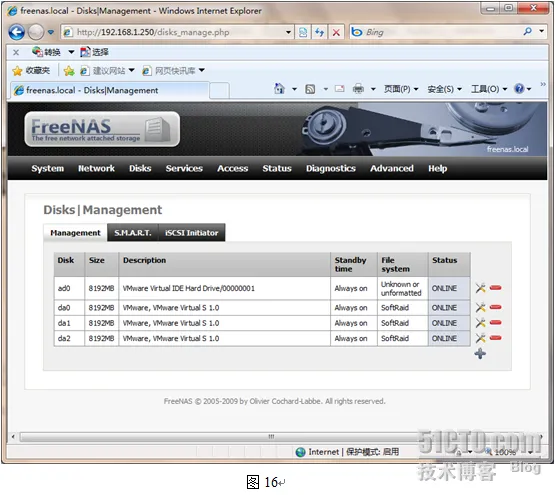Edit the ad0 disk with wrench icon
The height and width of the screenshot is (495, 555).
point(480,288)
